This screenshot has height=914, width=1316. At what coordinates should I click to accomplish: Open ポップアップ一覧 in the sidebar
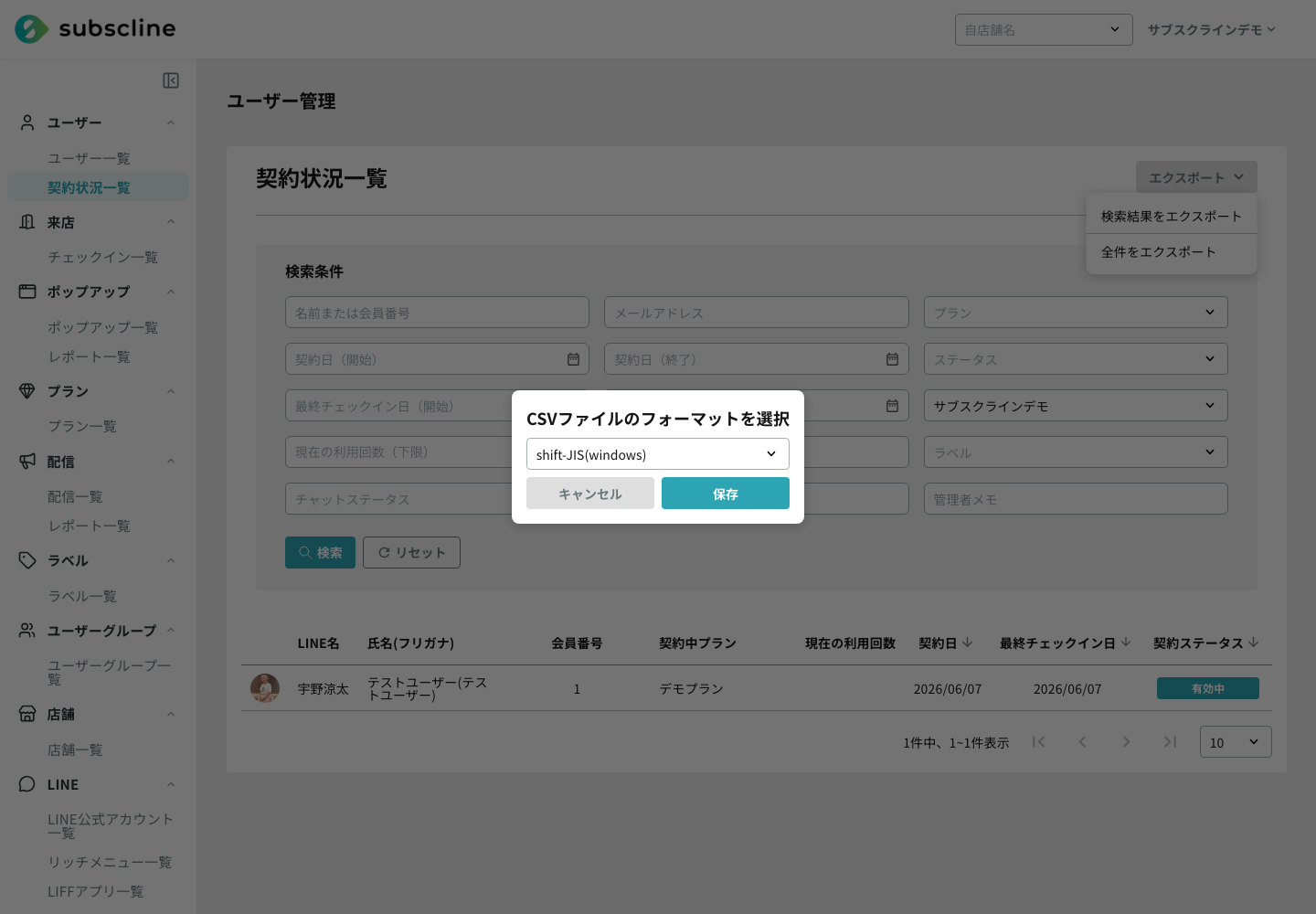point(102,327)
